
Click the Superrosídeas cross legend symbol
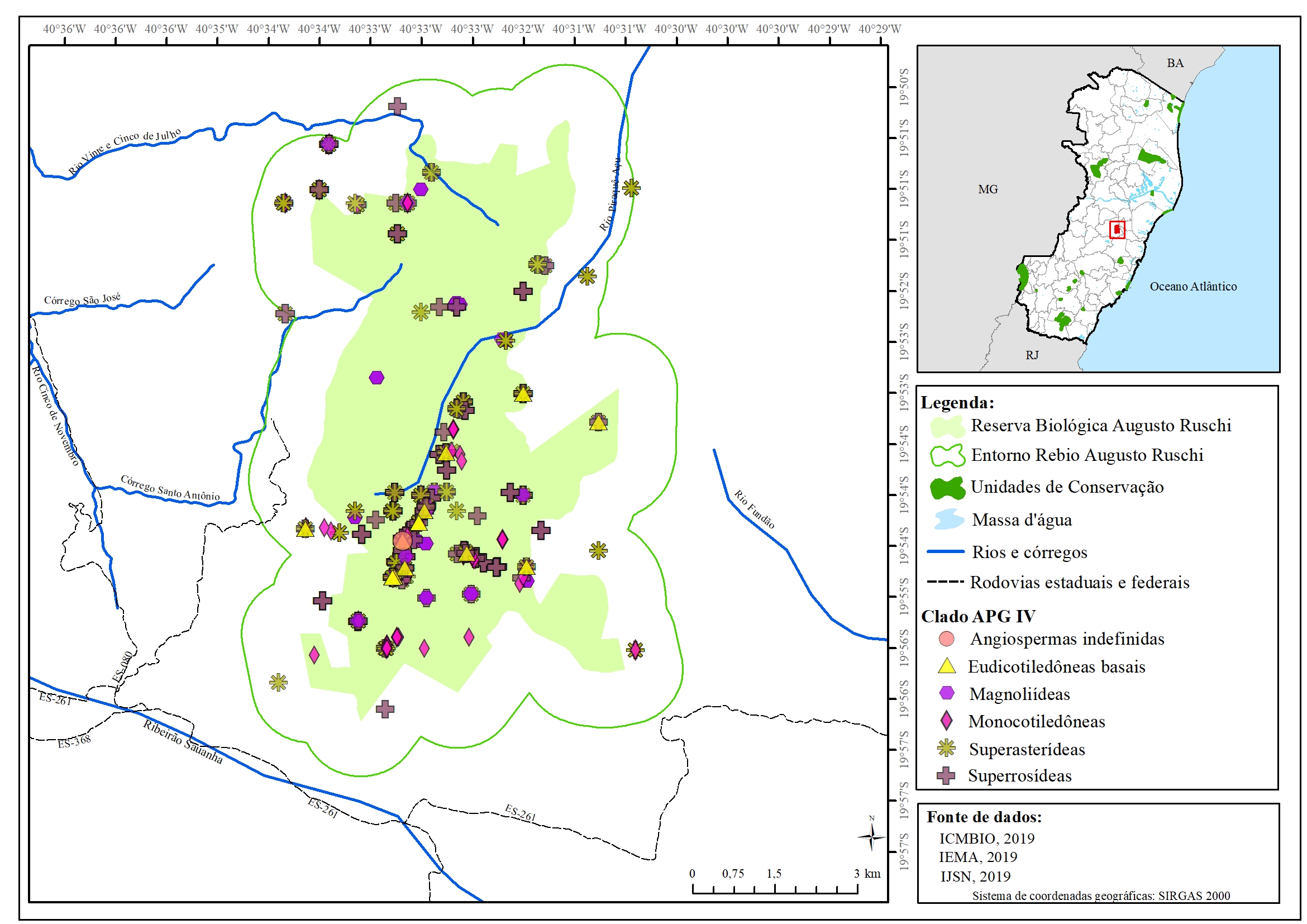pyautogui.click(x=946, y=775)
